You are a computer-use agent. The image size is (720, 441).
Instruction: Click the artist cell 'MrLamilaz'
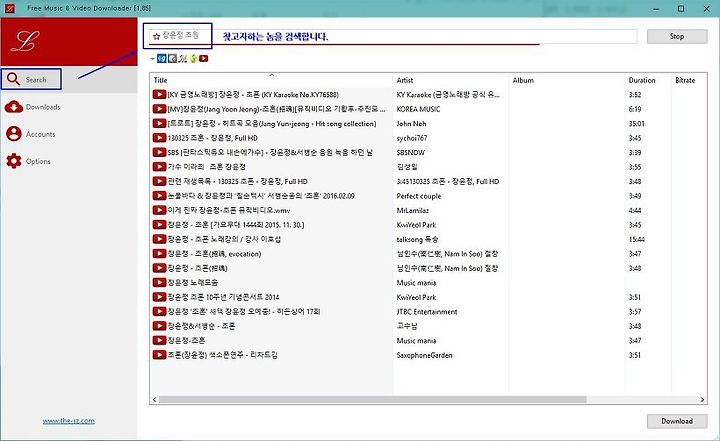412,210
